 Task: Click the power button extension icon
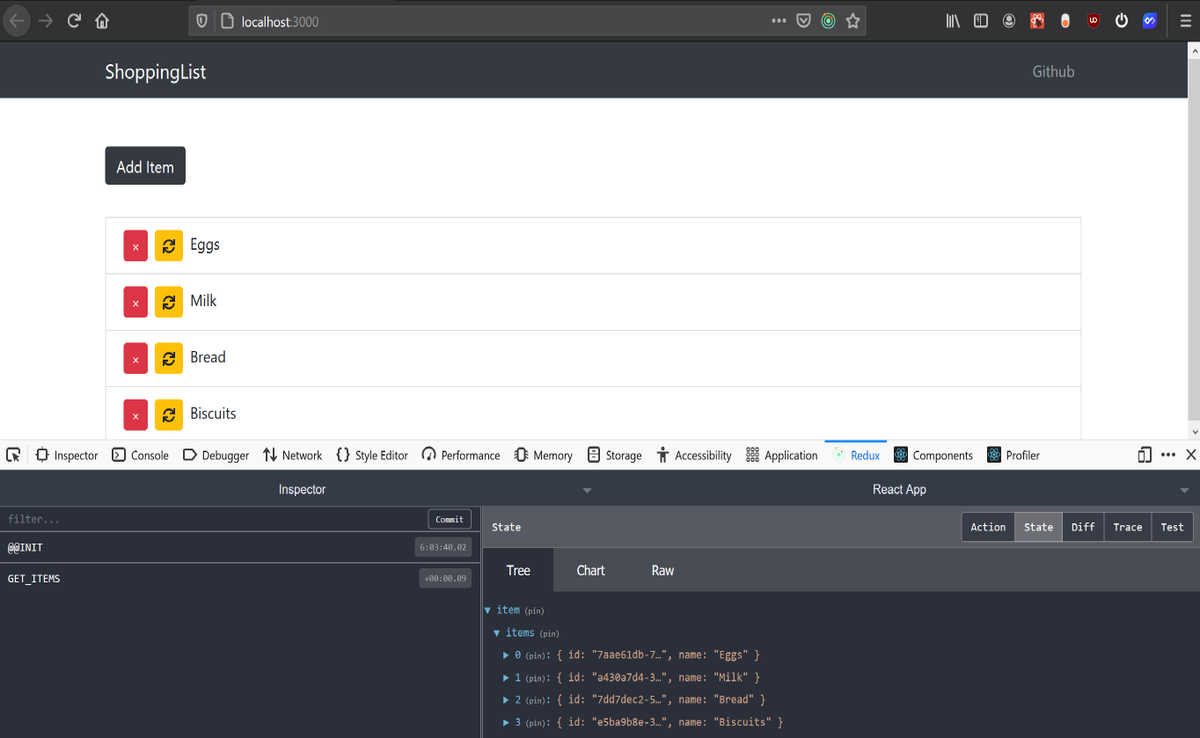1122,21
